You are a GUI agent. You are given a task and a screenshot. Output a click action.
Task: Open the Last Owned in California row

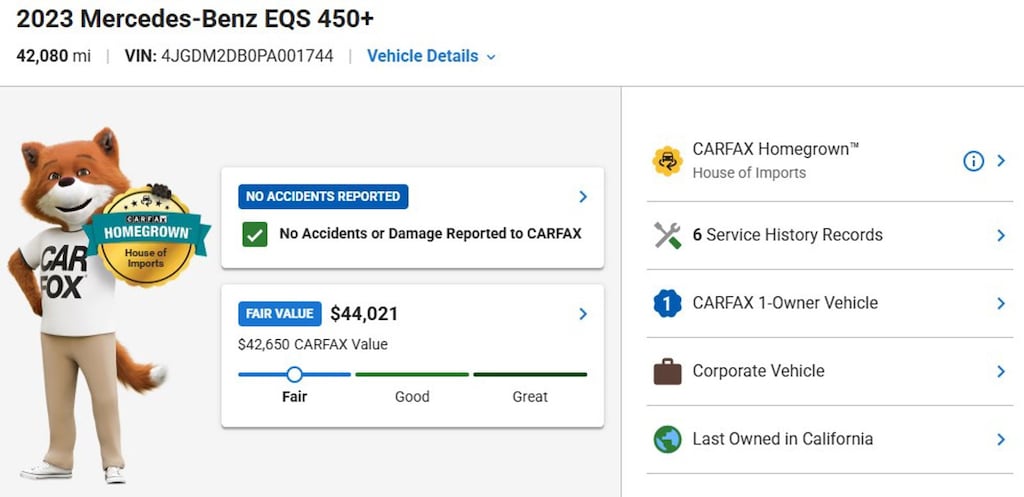pyautogui.click(x=829, y=439)
